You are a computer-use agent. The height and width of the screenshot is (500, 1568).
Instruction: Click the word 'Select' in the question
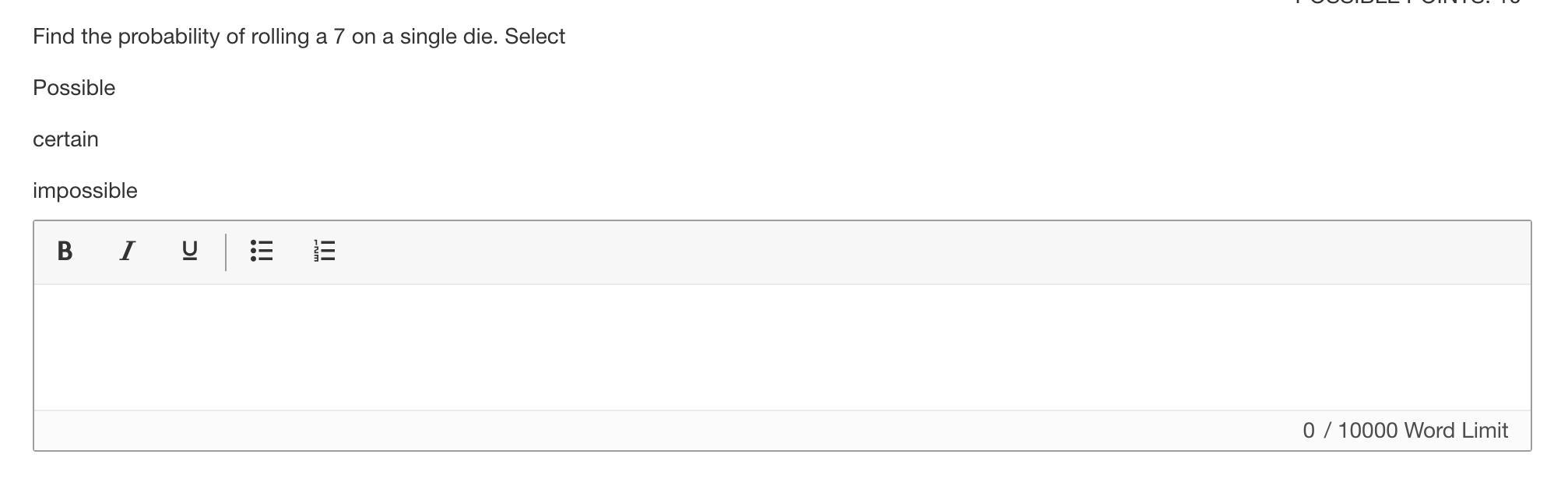535,37
